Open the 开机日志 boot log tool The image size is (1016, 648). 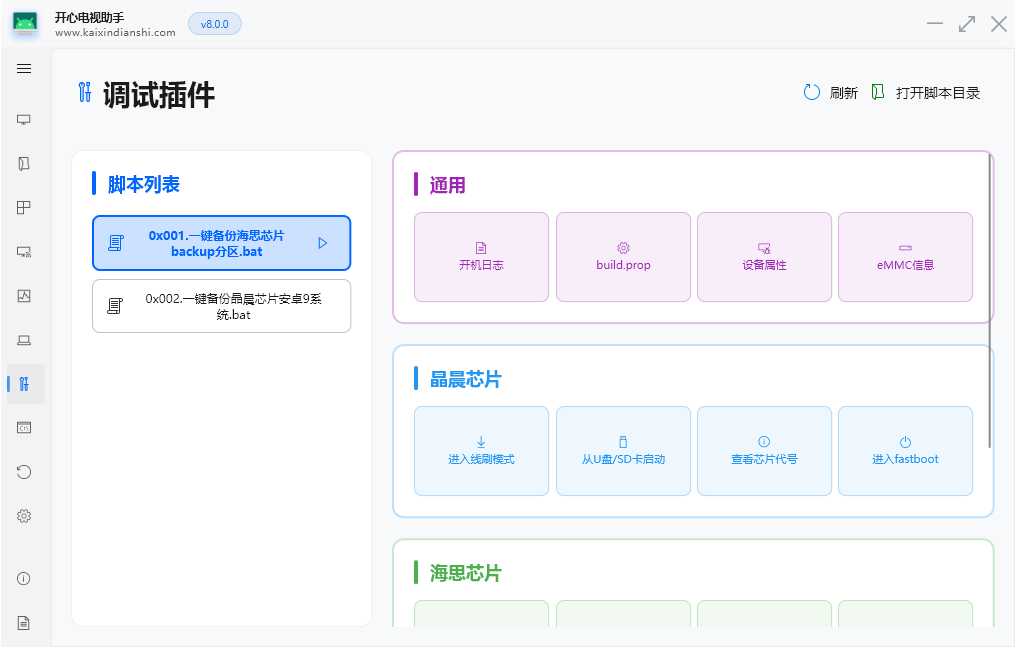[481, 256]
